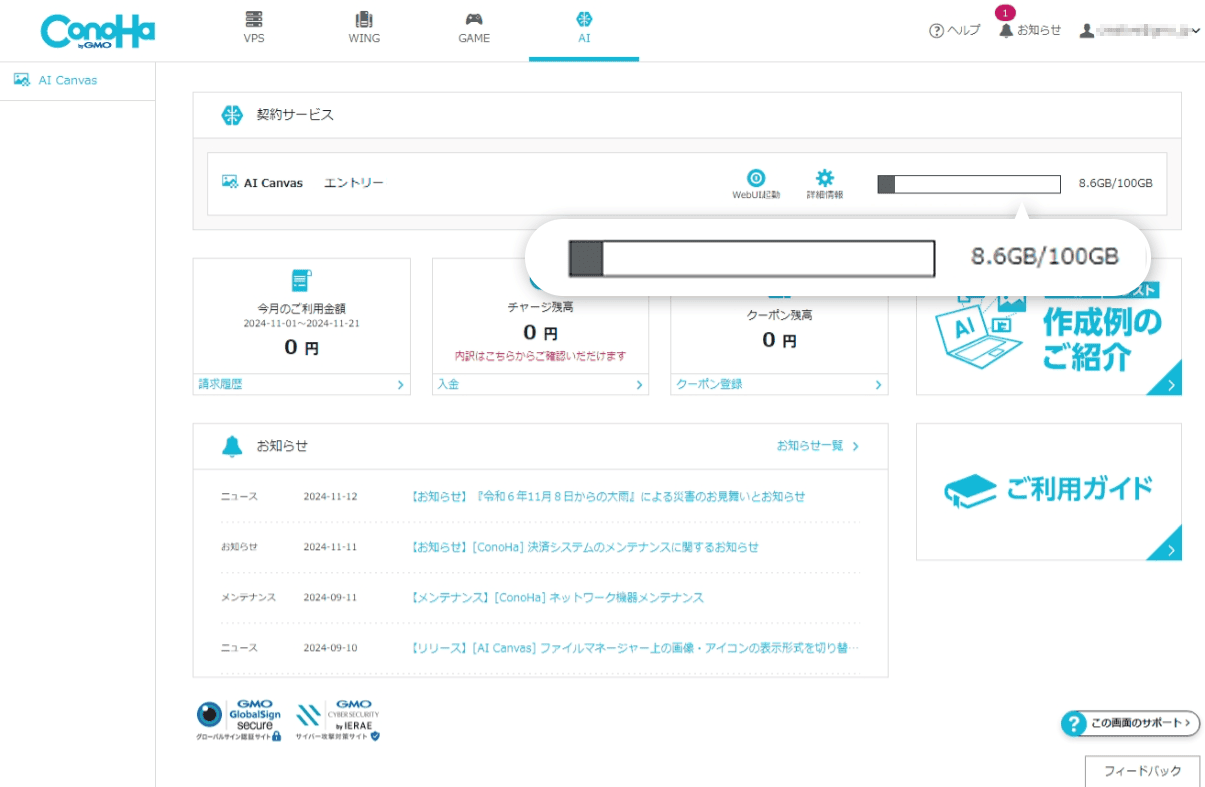Launch WebUI with the WebUI起動 icon
Image resolution: width=1205 pixels, height=787 pixels.
(756, 184)
